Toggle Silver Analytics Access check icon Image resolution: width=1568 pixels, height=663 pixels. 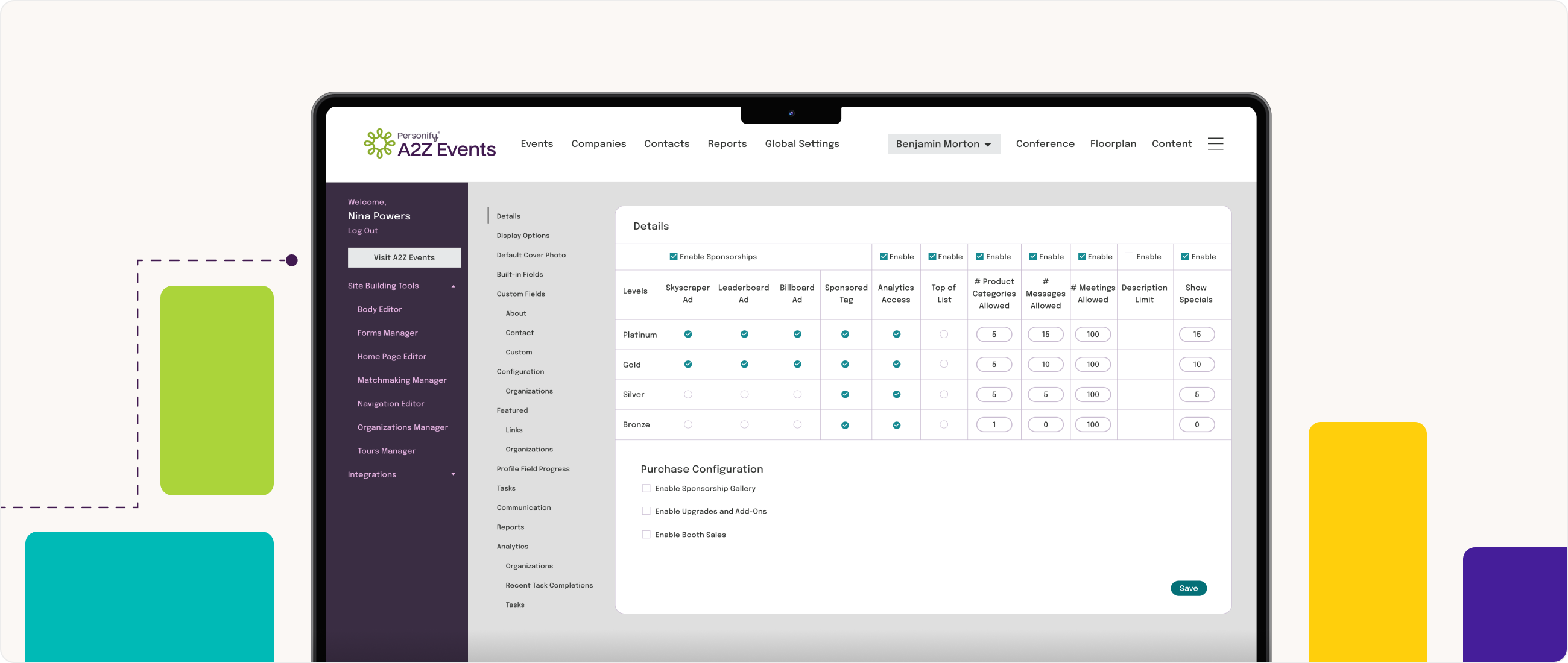pyautogui.click(x=896, y=394)
